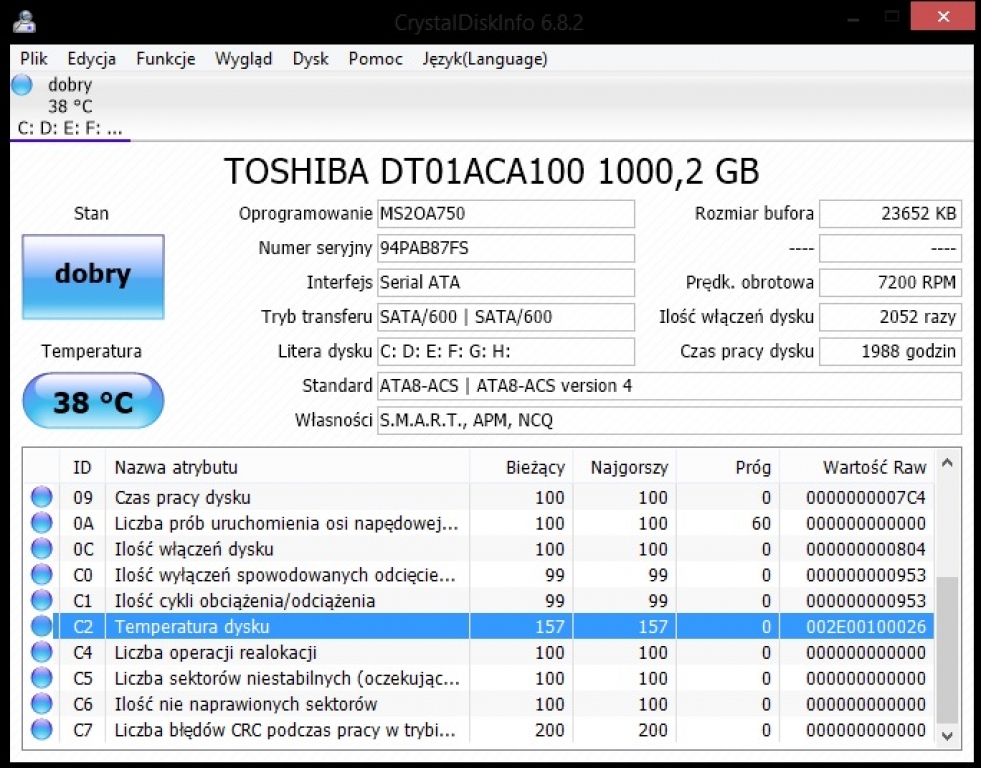Screen dimensions: 981x768
Task: Click current value 200 in row C7
Action: [x=549, y=730]
